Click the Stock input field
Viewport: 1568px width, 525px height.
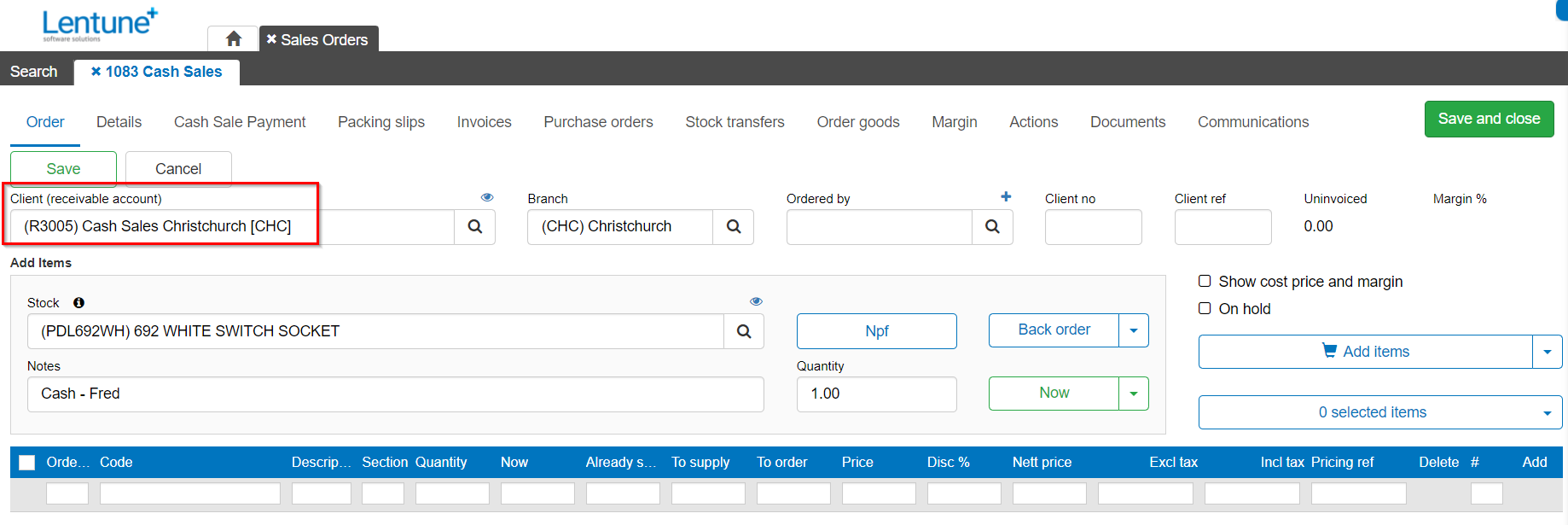tap(375, 331)
